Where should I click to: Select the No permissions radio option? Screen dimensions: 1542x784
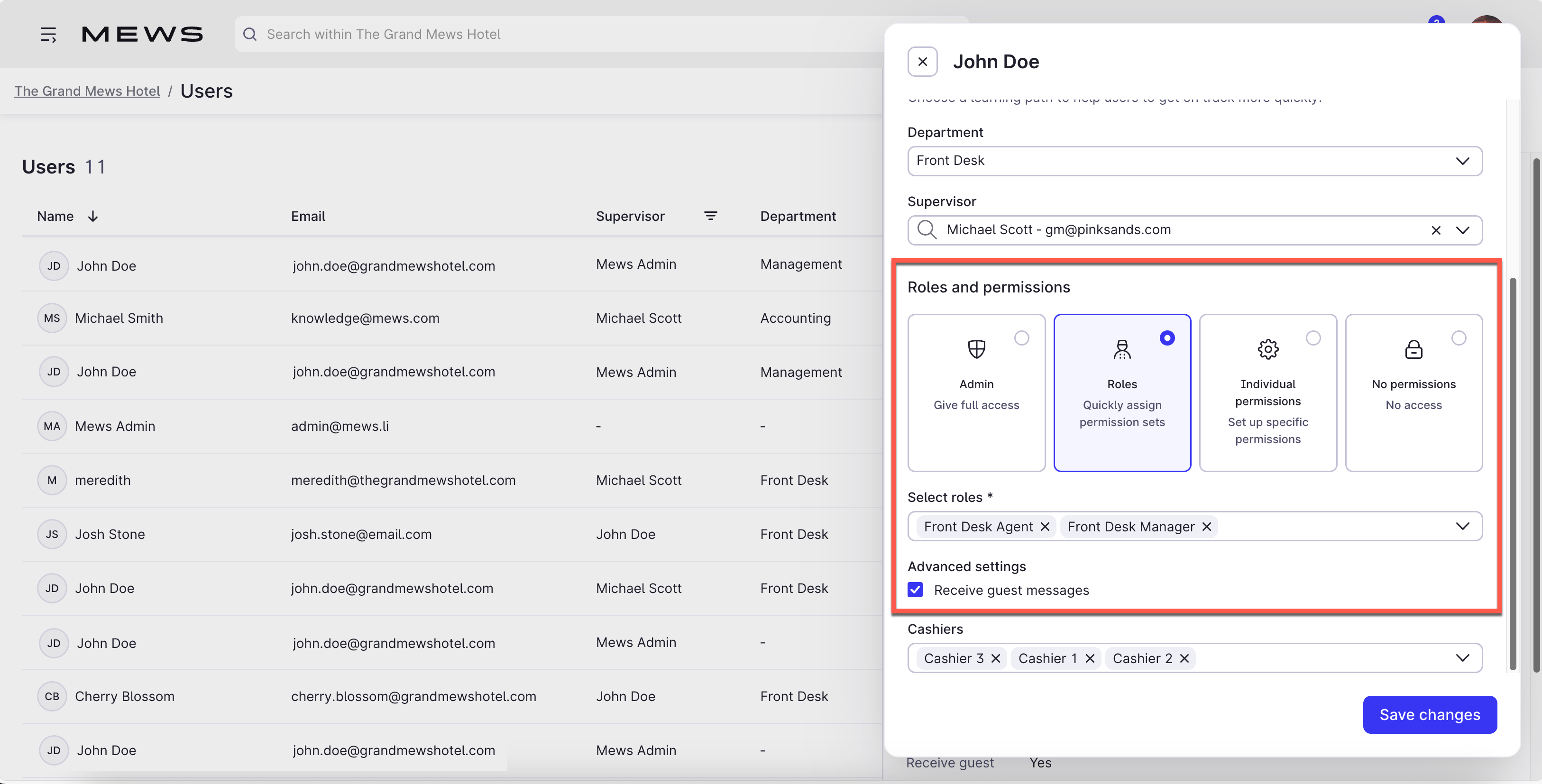tap(1459, 338)
